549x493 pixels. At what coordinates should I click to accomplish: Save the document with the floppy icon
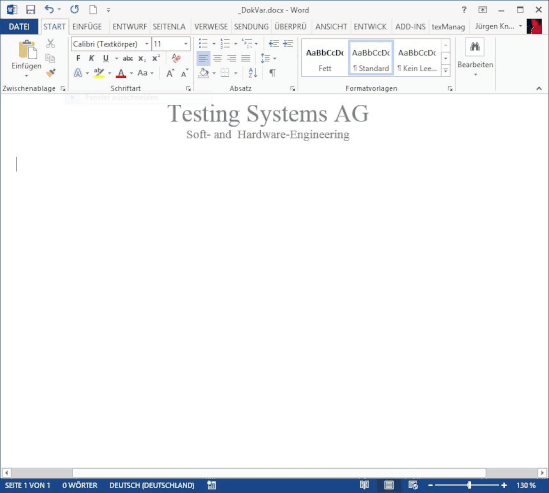coord(30,10)
